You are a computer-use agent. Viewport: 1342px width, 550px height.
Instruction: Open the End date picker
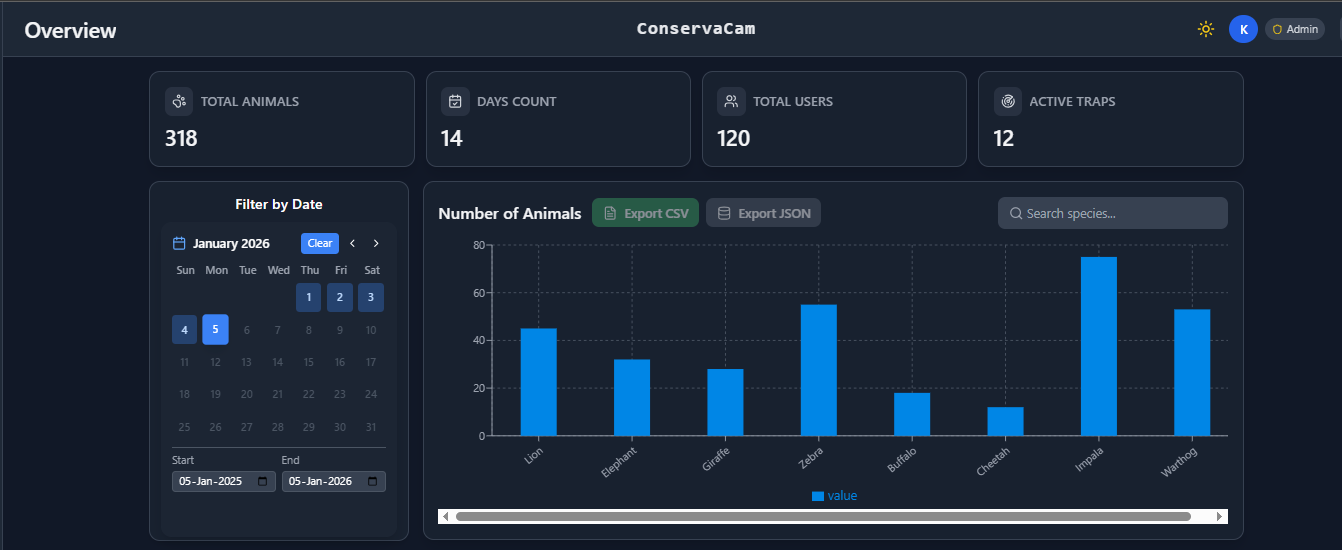pyautogui.click(x=373, y=481)
